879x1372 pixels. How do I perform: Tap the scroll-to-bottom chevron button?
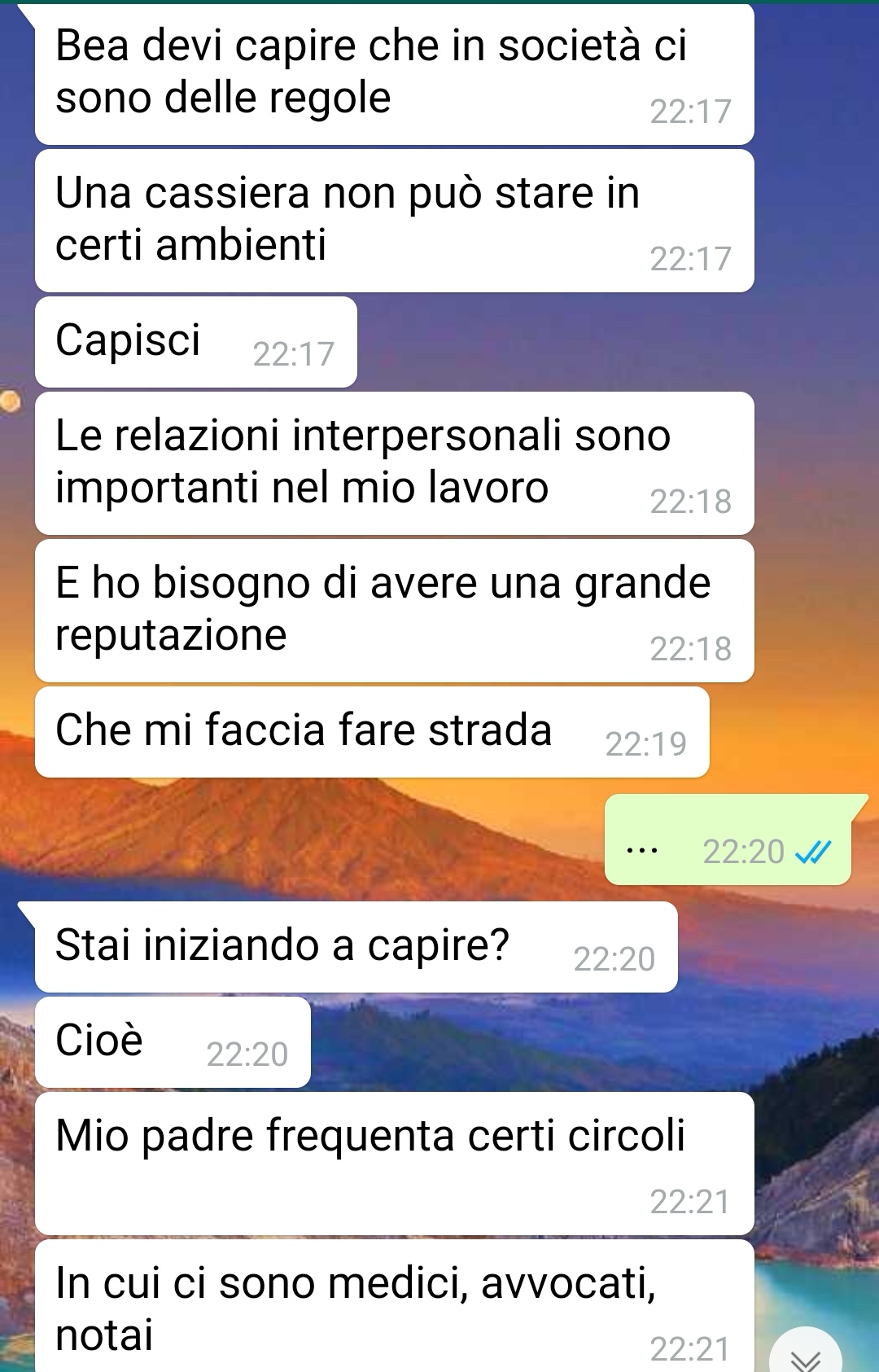click(806, 1353)
